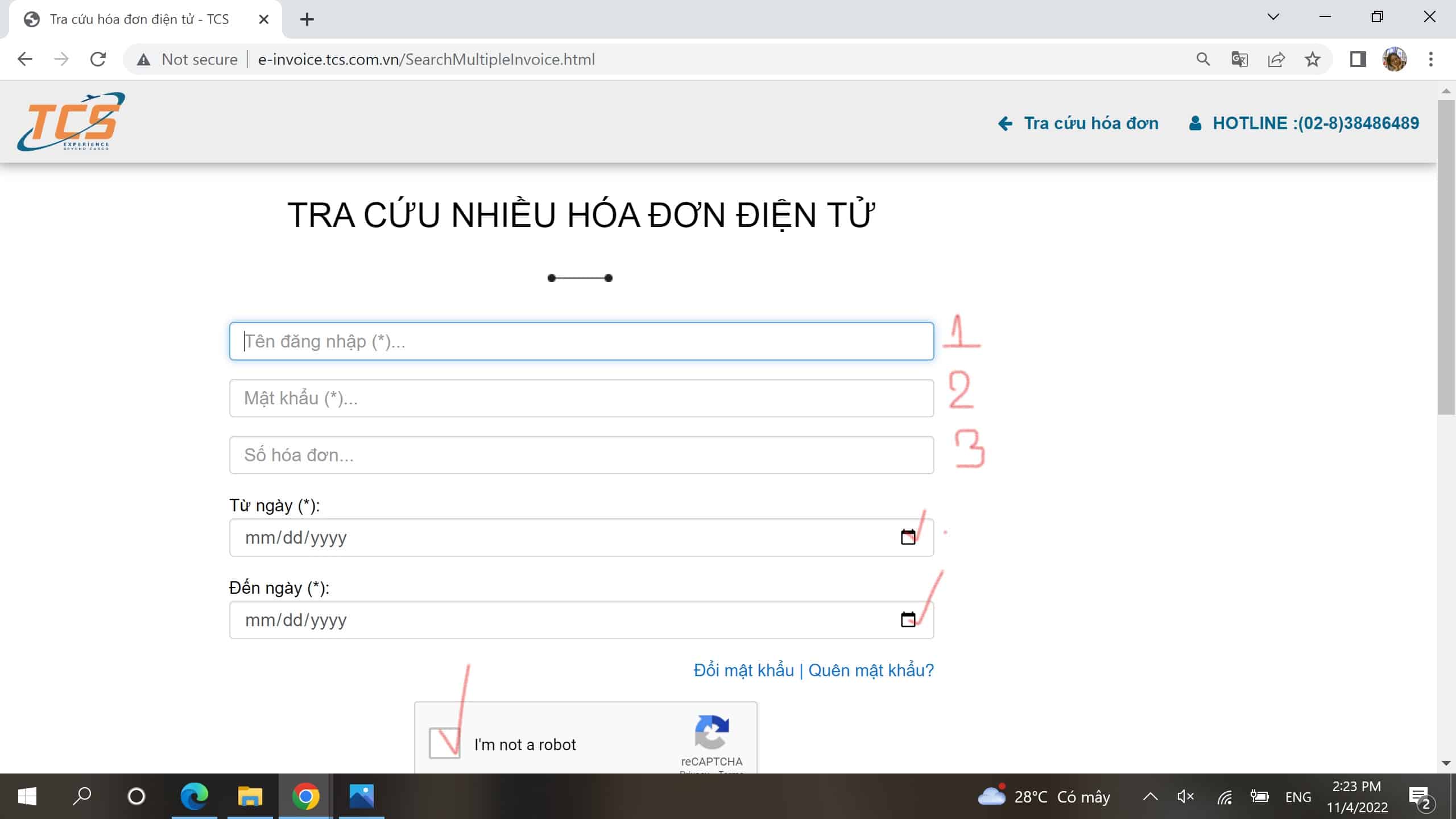Launch Microsoft Edge from taskbar

194,796
